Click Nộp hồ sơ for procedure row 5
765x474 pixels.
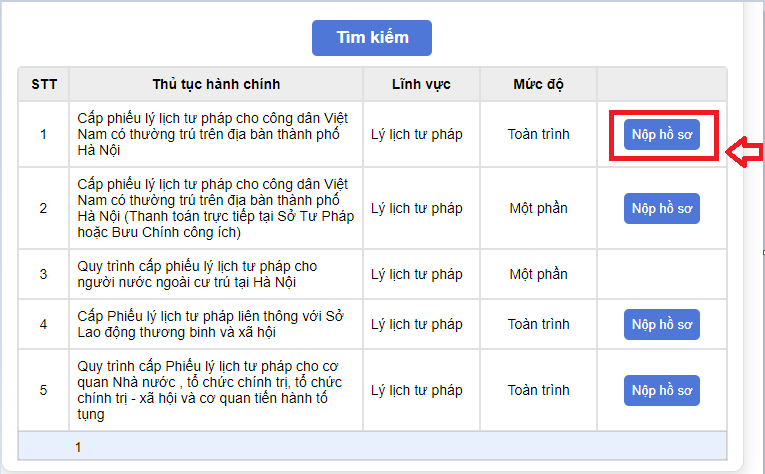[x=662, y=390]
